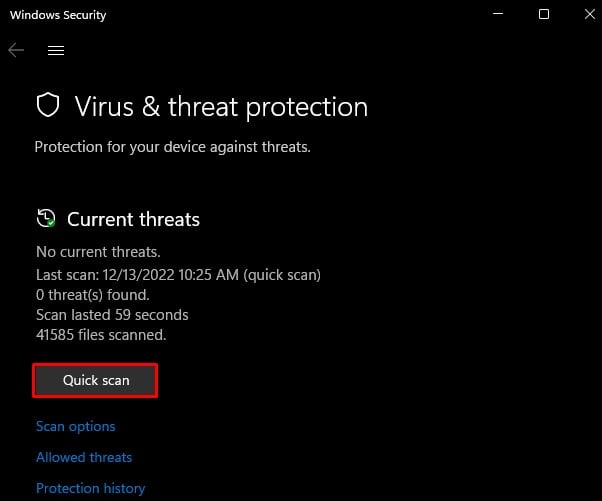Click the Current threats history icon
Image resolution: width=602 pixels, height=501 pixels.
pyautogui.click(x=46, y=219)
